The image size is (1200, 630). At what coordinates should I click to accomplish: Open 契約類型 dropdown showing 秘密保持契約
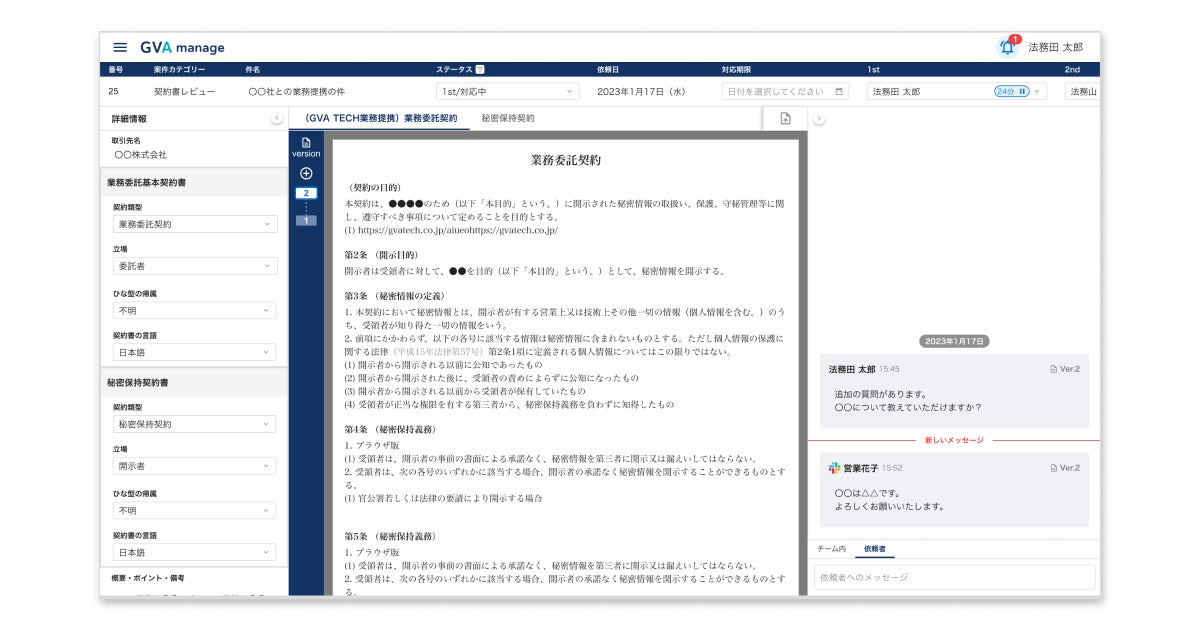[x=195, y=424]
